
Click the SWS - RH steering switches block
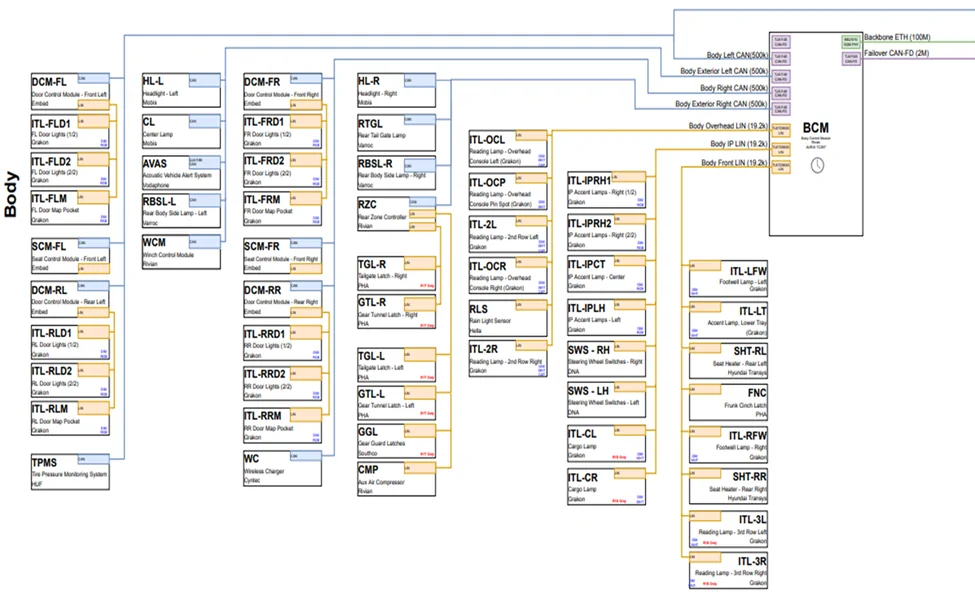click(x=606, y=359)
